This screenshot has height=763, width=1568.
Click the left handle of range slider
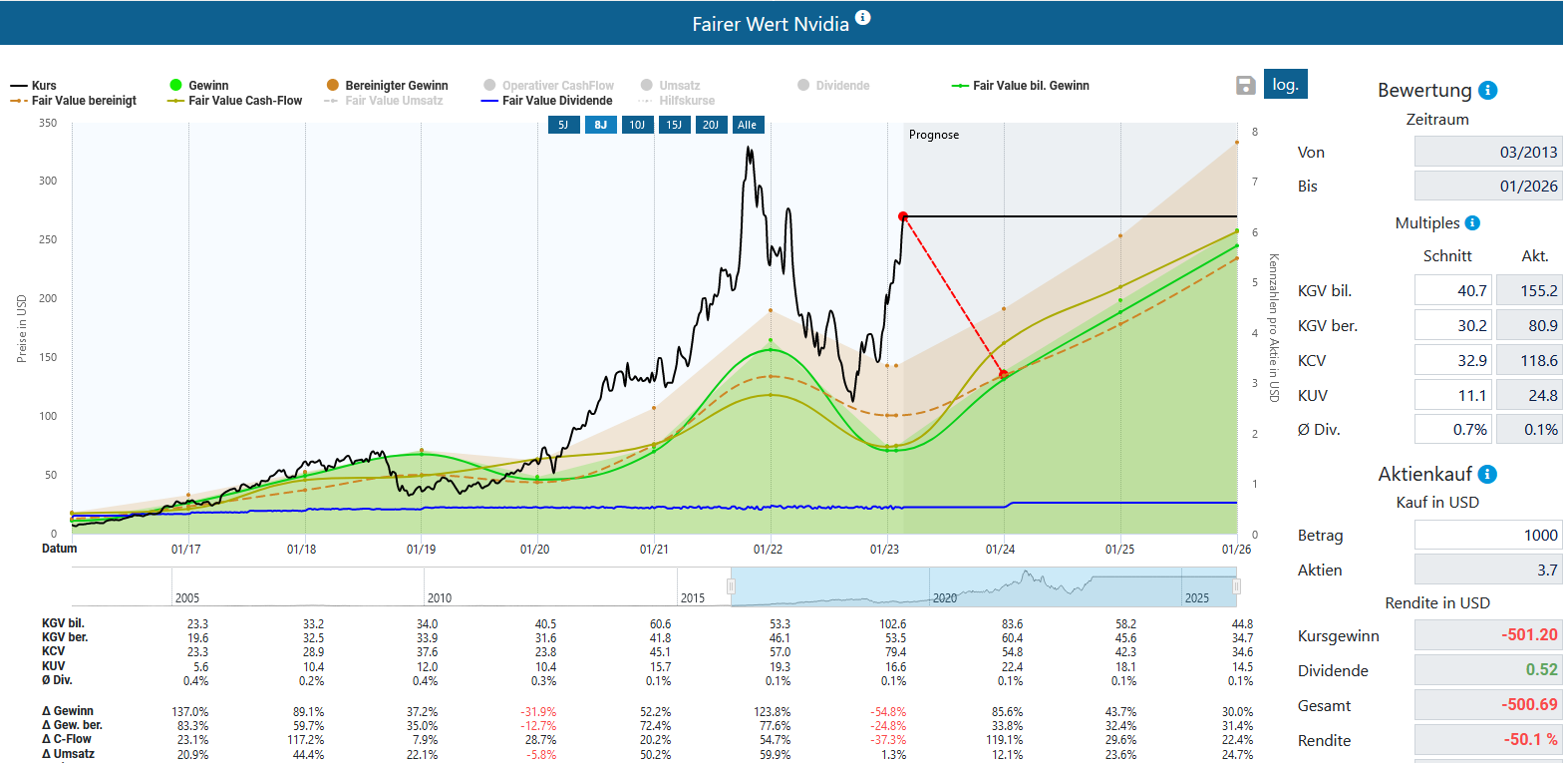click(731, 586)
